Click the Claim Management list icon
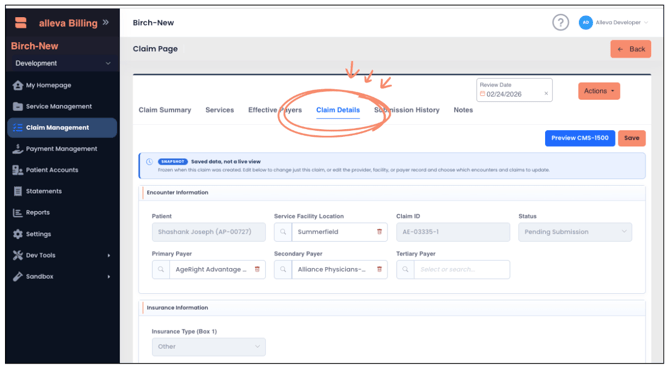 pos(18,128)
